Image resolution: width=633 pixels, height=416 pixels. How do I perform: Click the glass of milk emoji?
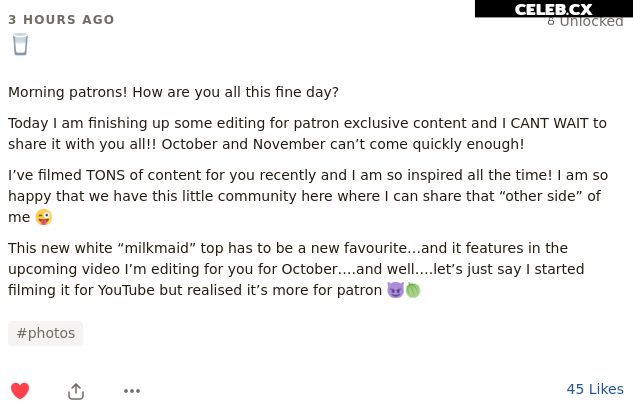[20, 44]
